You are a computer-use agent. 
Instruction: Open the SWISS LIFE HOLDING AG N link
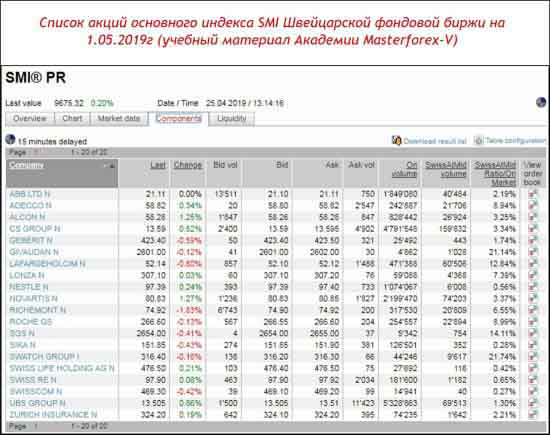[62, 368]
